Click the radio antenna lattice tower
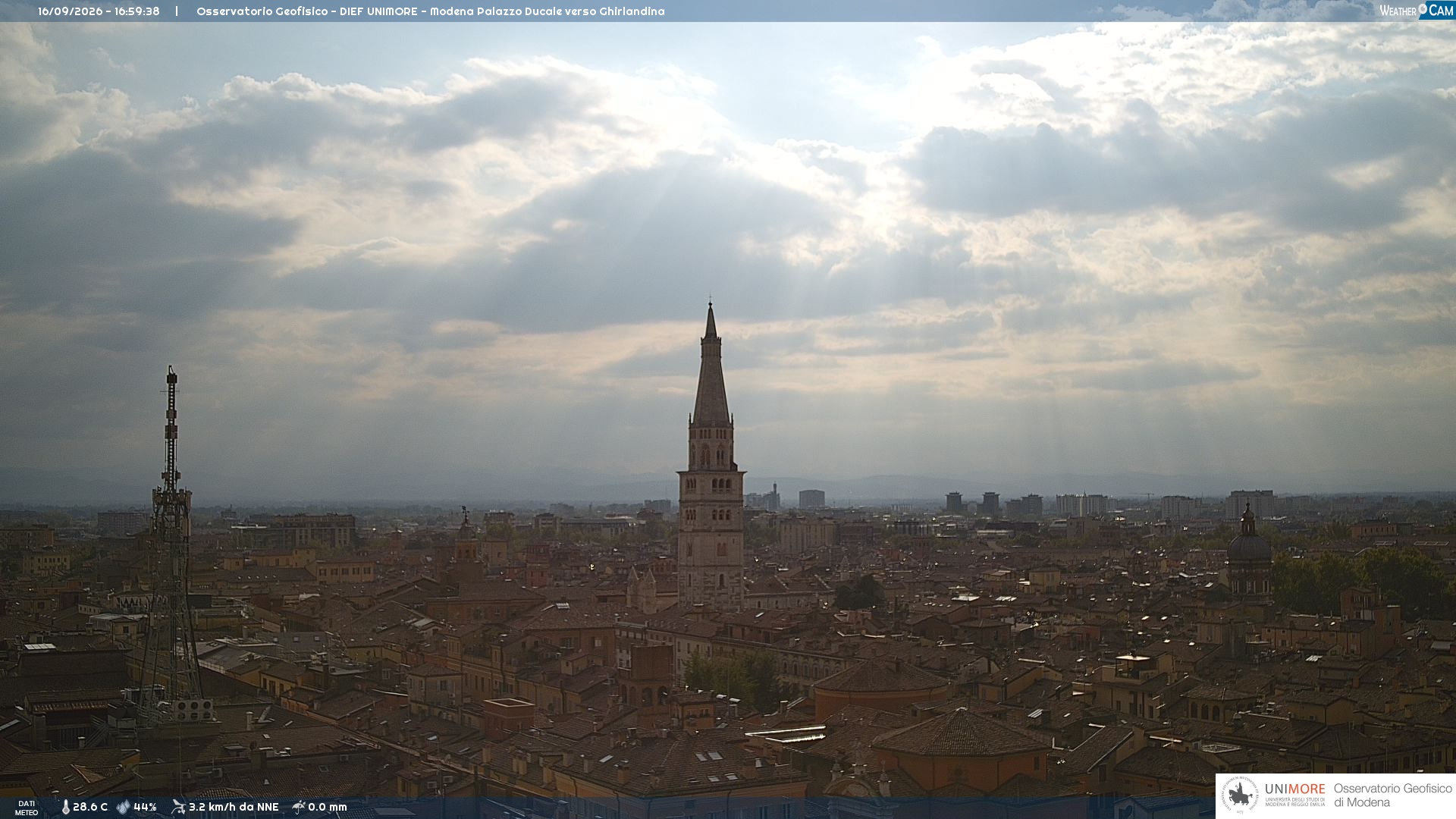 tap(171, 546)
